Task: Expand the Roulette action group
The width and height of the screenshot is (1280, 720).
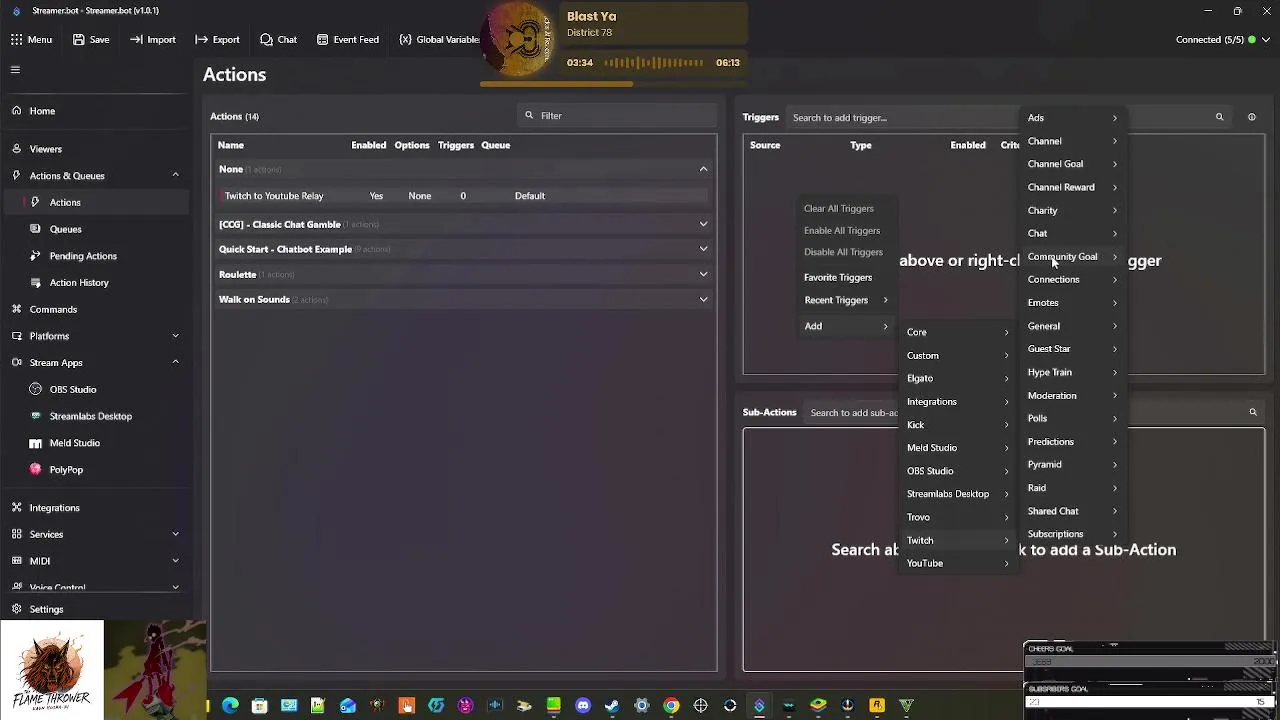Action: pyautogui.click(x=703, y=275)
